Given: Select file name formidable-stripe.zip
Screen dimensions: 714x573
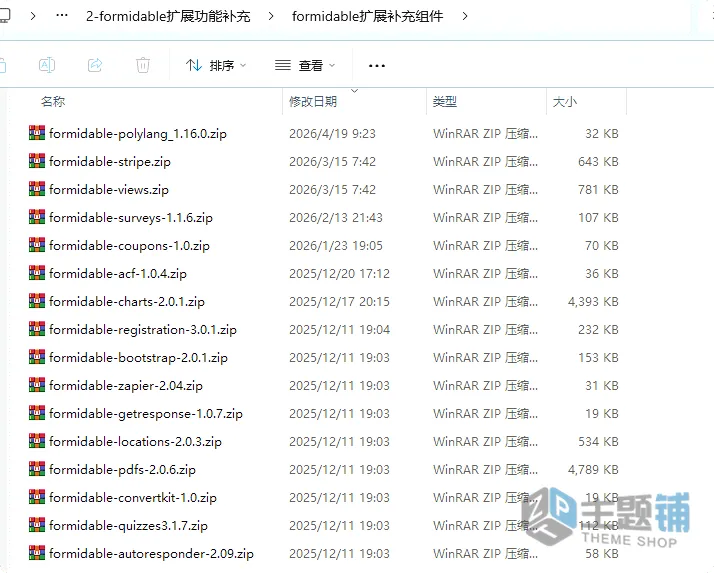Looking at the screenshot, I should coord(110,162).
